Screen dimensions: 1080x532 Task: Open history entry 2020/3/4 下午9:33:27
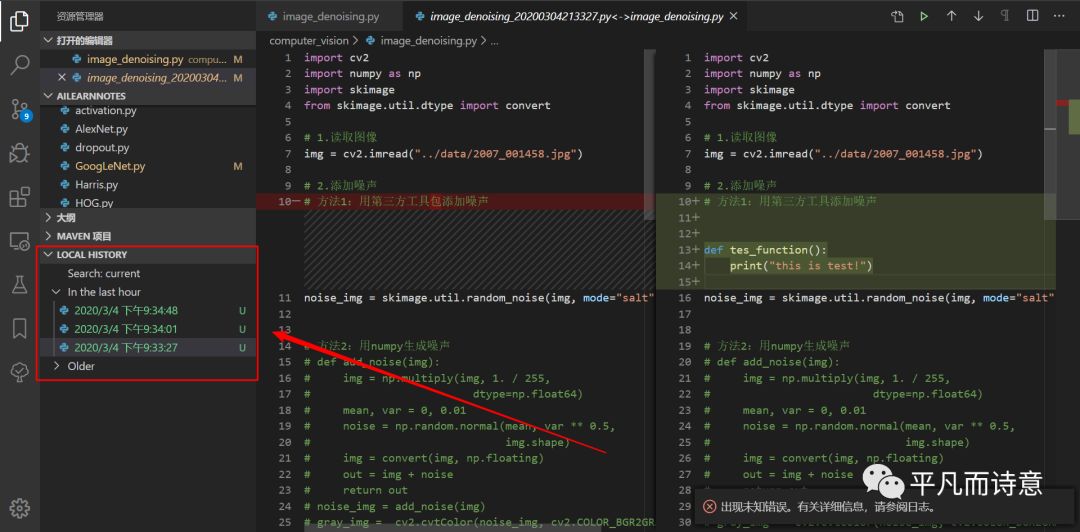148,348
